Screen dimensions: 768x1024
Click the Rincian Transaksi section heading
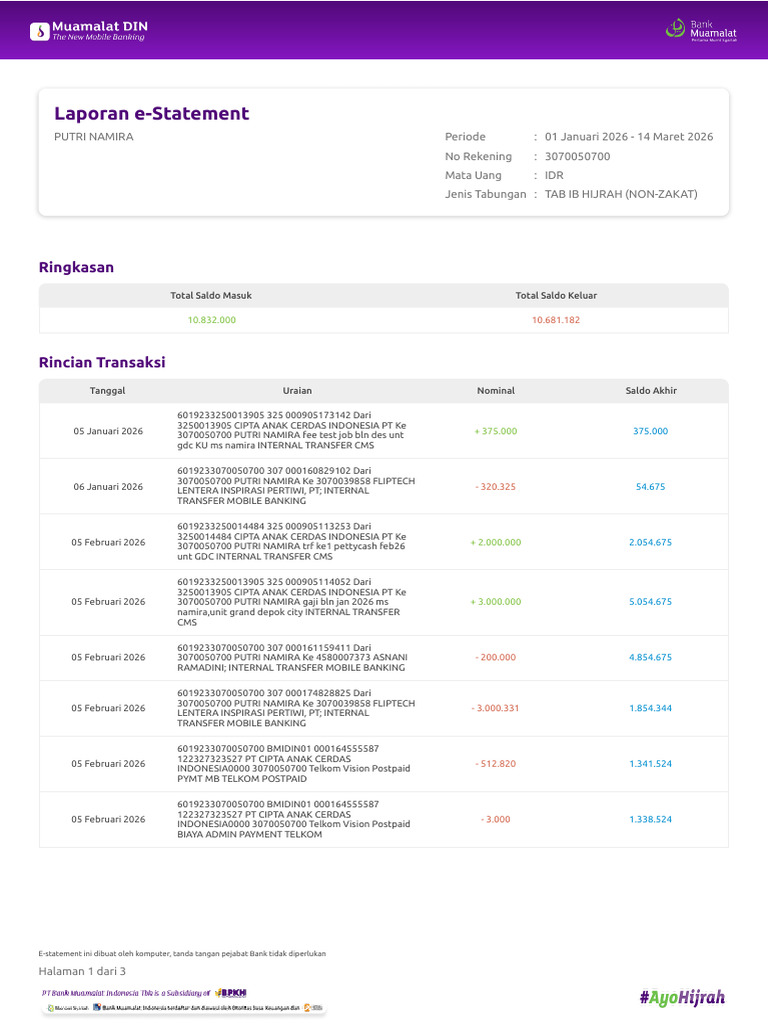pyautogui.click(x=102, y=362)
